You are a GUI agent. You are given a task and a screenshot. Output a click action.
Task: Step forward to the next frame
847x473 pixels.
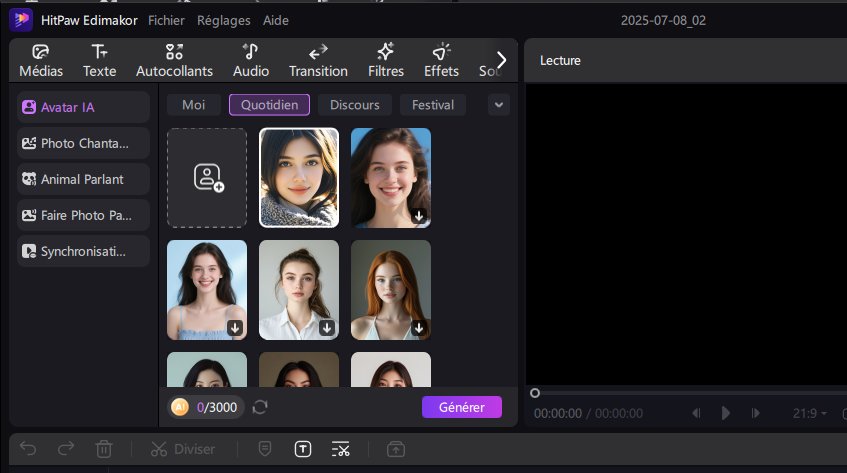(x=756, y=413)
